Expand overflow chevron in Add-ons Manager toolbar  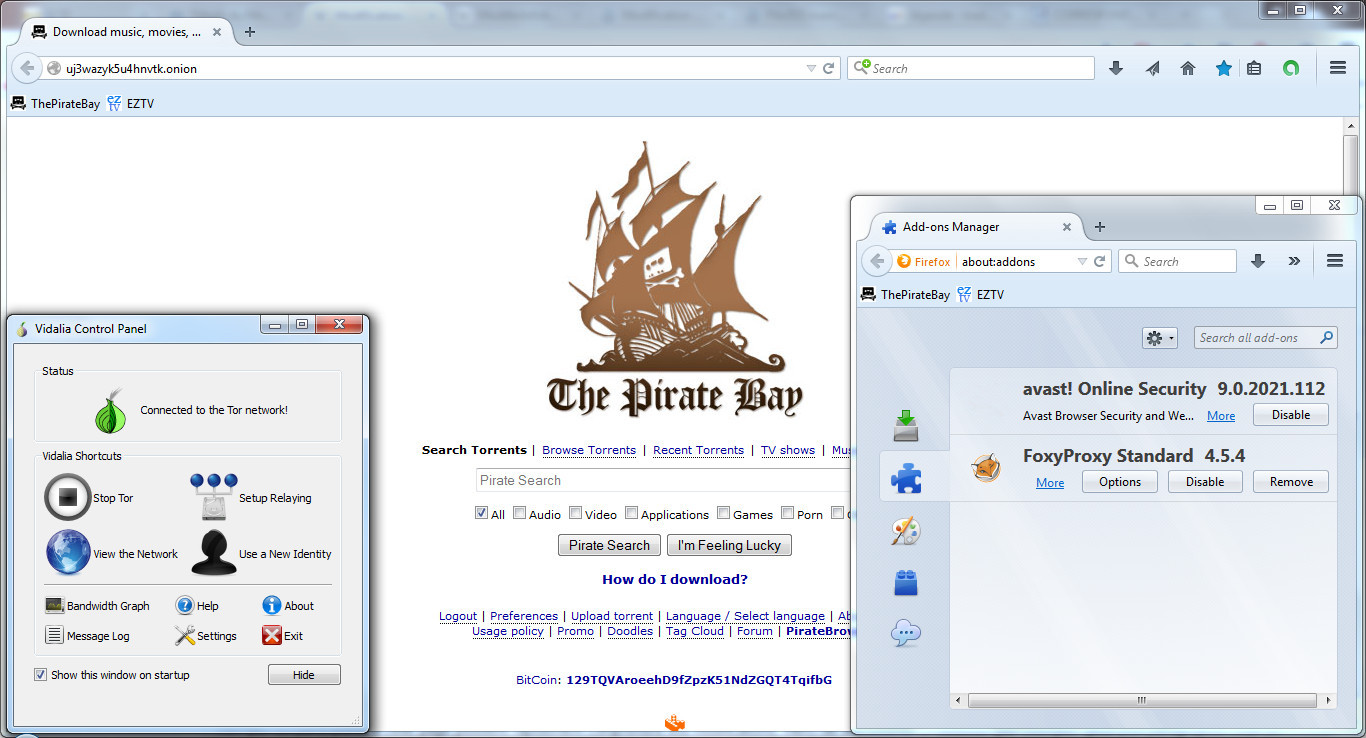(1294, 261)
